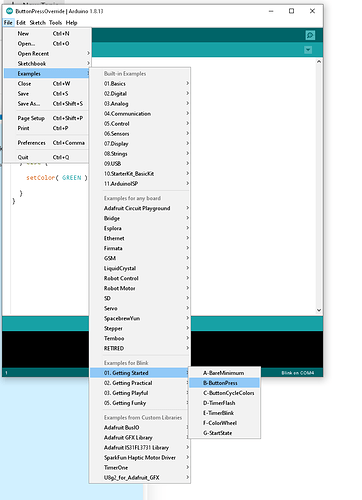Image resolution: width=362 pixels, height=500 pixels.
Task: Expand the 02.Digital examples
Action: tap(140, 94)
